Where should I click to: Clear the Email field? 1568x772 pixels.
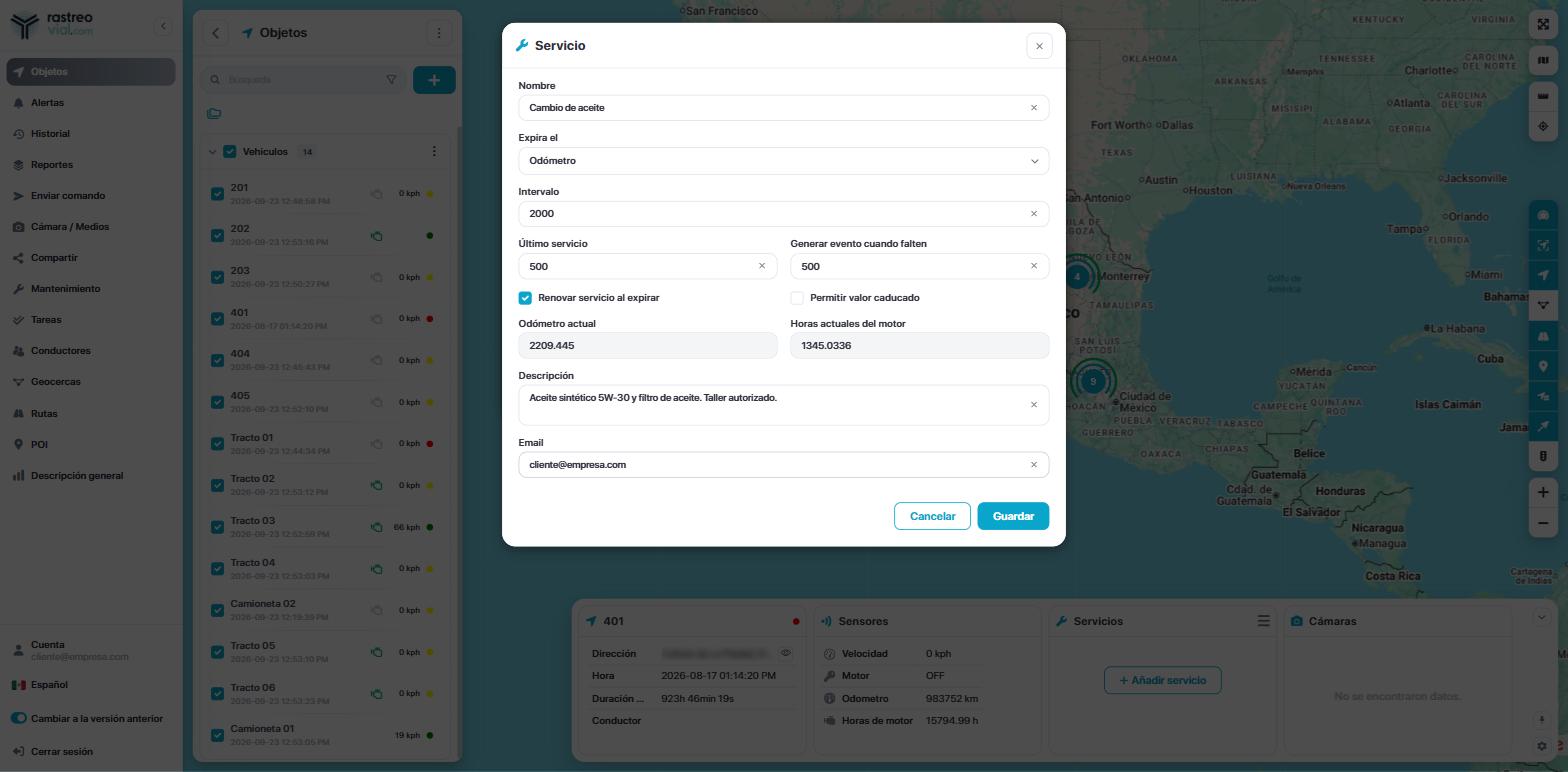[1034, 465]
